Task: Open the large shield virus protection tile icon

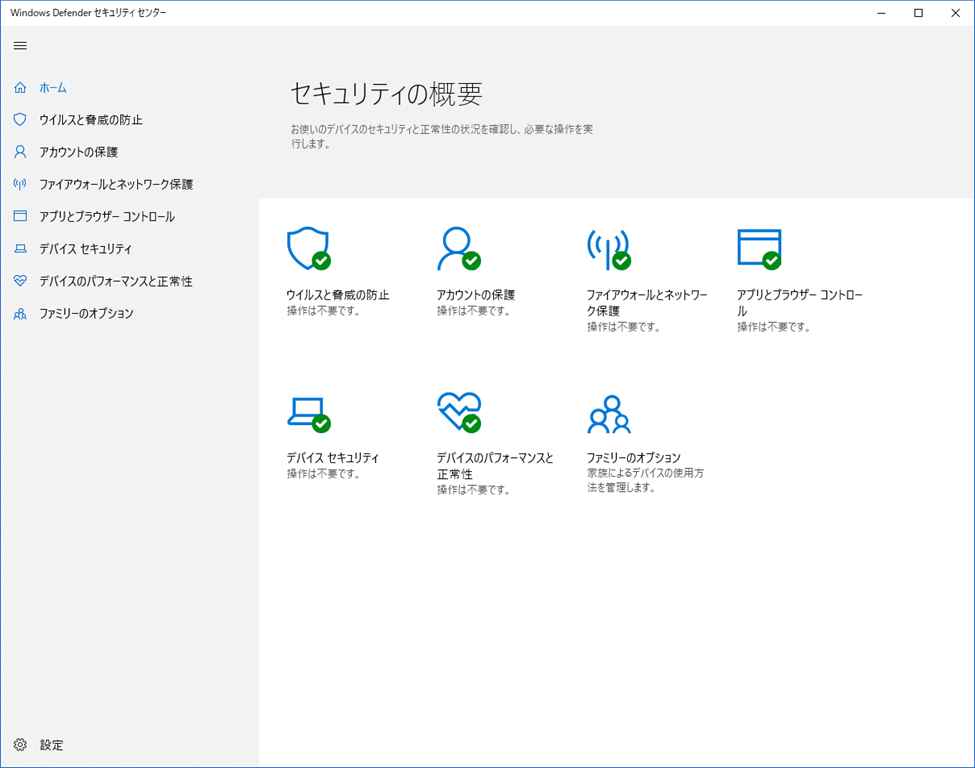Action: (x=308, y=248)
